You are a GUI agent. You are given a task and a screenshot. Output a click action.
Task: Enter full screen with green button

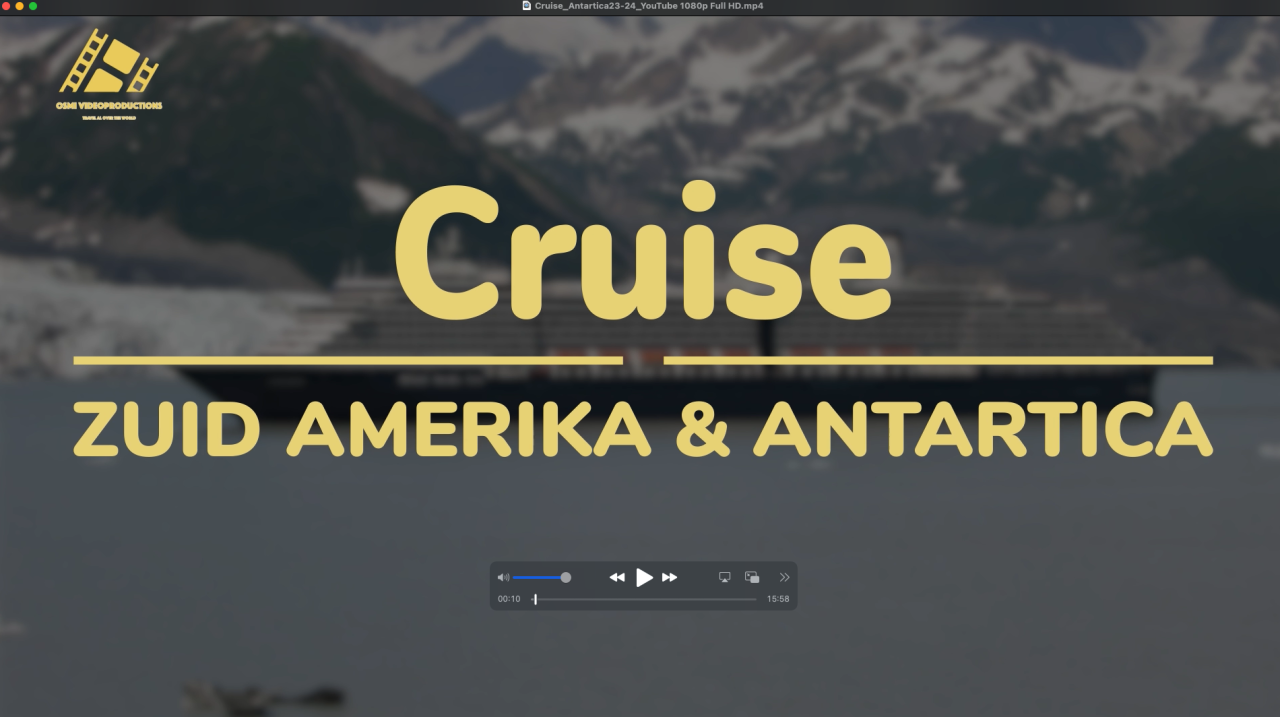[33, 6]
